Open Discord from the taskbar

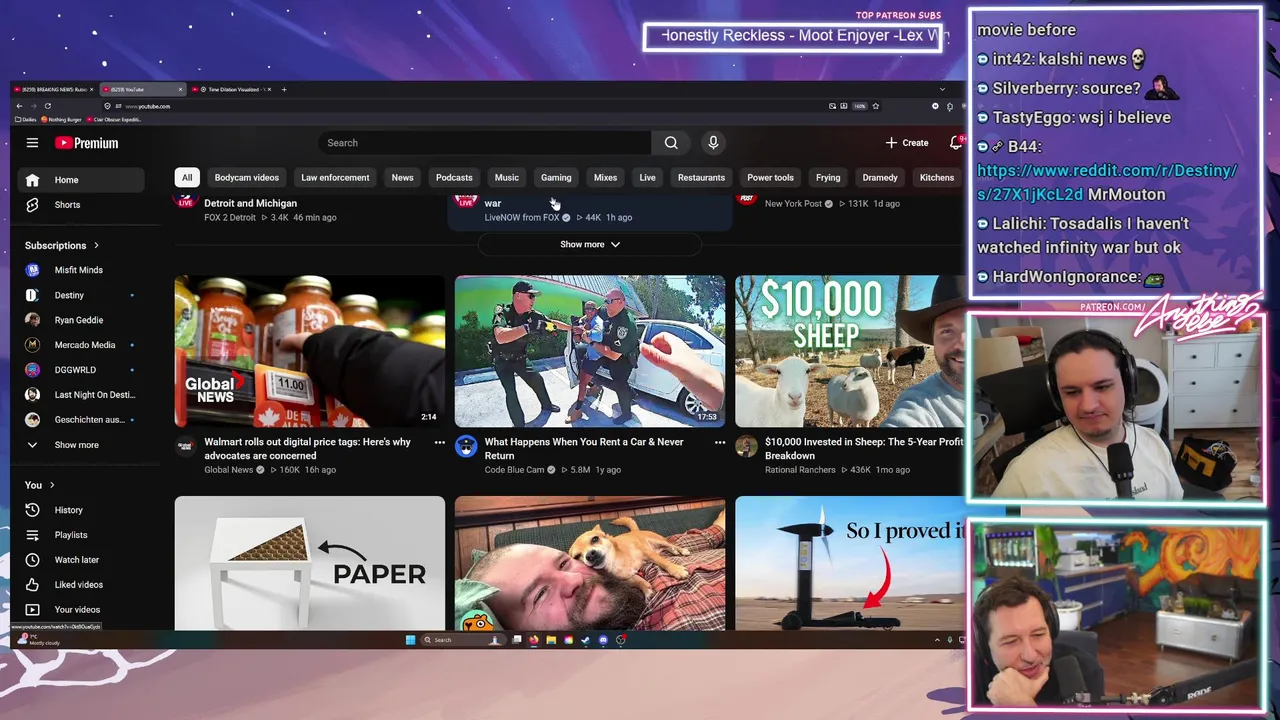pos(603,640)
